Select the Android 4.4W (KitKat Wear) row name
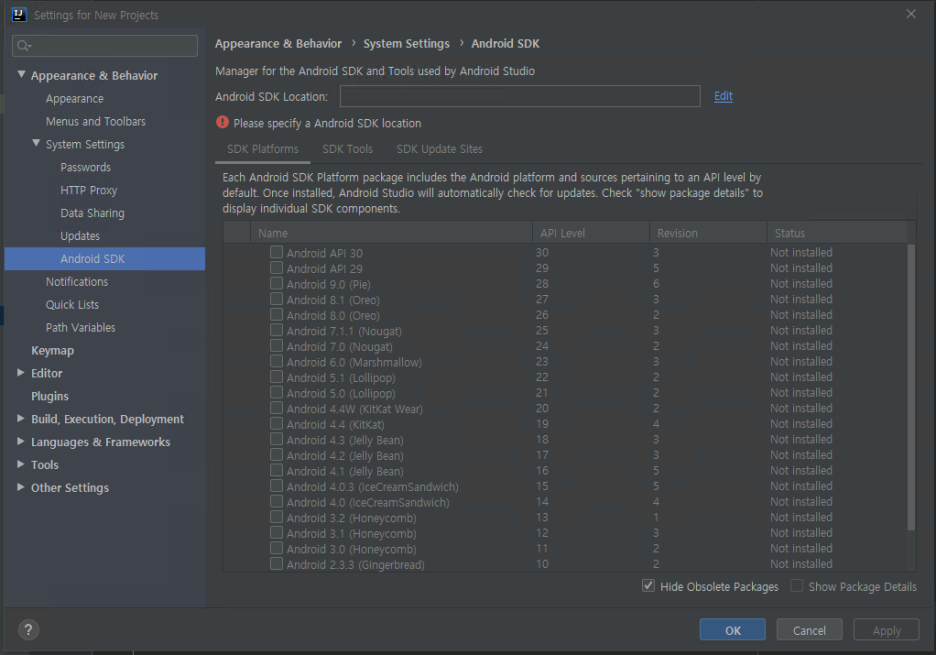Image resolution: width=936 pixels, height=655 pixels. pyautogui.click(x=355, y=409)
